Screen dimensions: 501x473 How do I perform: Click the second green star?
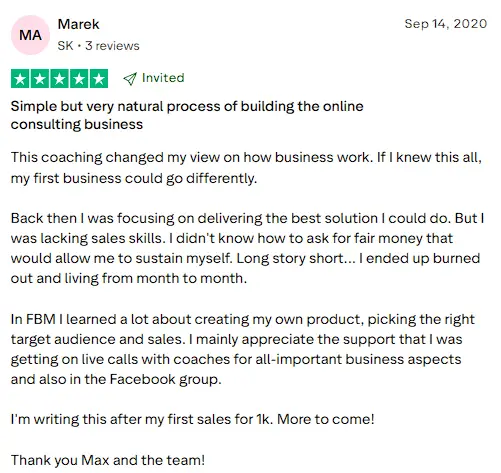(x=40, y=79)
